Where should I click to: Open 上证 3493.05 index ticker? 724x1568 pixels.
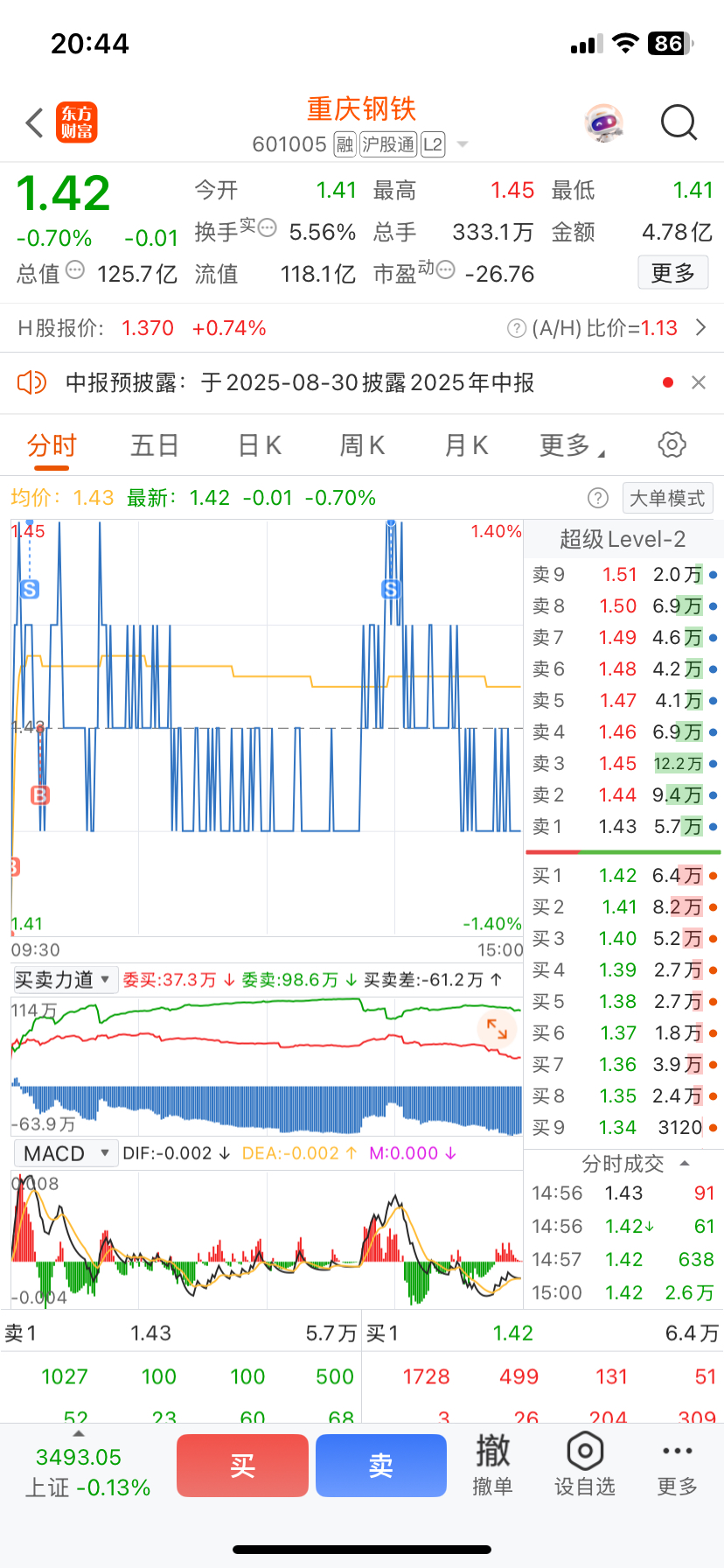pos(86,1473)
